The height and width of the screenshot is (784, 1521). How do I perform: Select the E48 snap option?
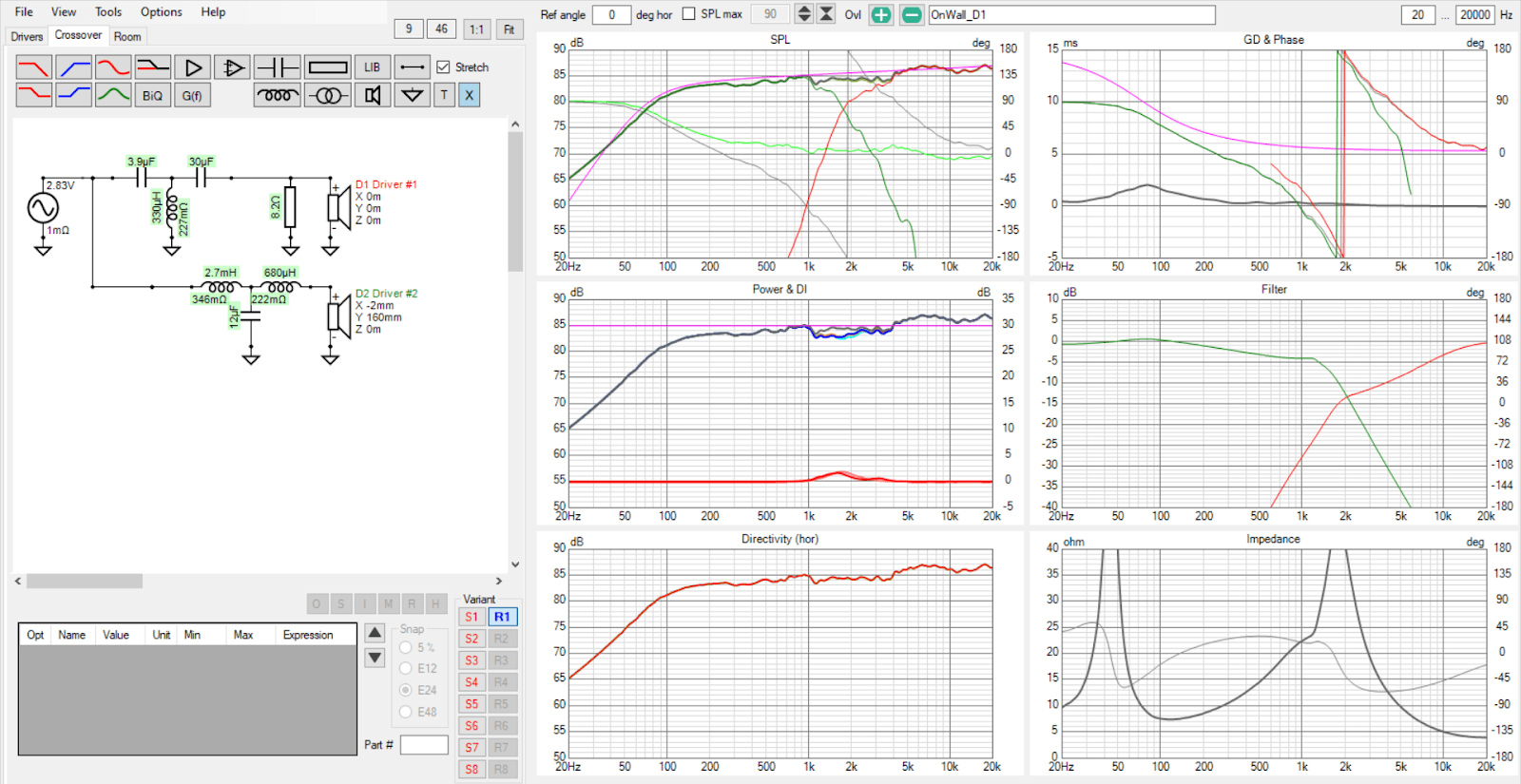pyautogui.click(x=406, y=712)
